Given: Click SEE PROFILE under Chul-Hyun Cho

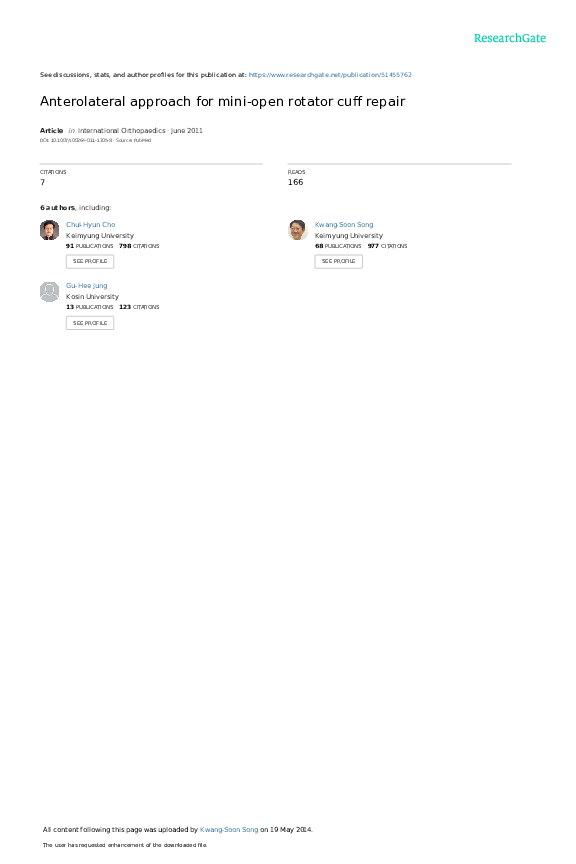Looking at the screenshot, I should [x=90, y=262].
